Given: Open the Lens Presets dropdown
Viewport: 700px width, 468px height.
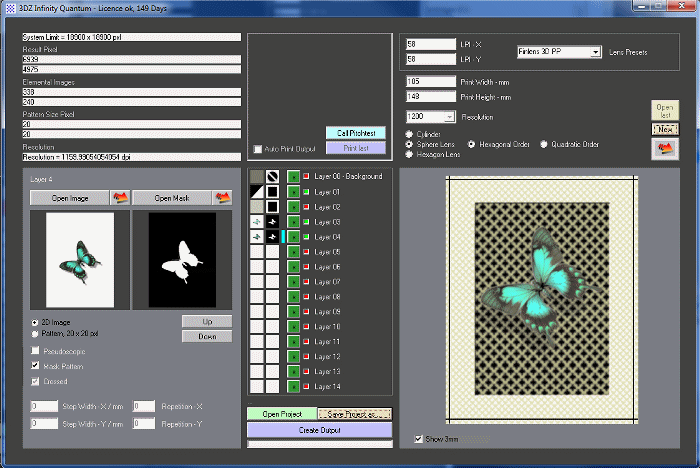Looking at the screenshot, I should tap(595, 51).
